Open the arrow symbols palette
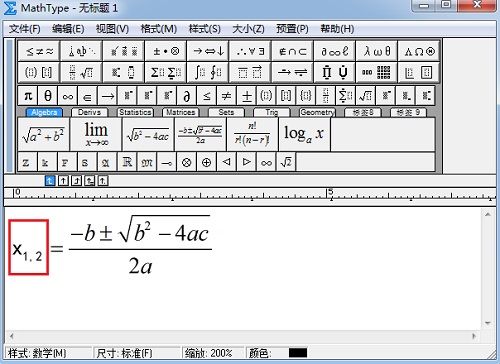Viewport: 500px width, 364px height. 208,51
